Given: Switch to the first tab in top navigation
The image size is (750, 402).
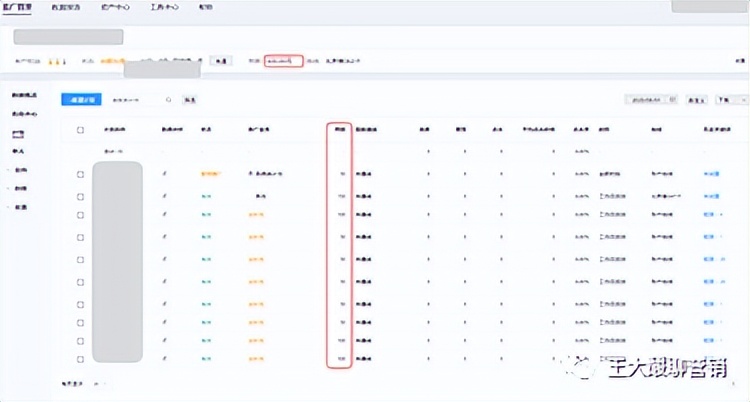Looking at the screenshot, I should pyautogui.click(x=17, y=7).
